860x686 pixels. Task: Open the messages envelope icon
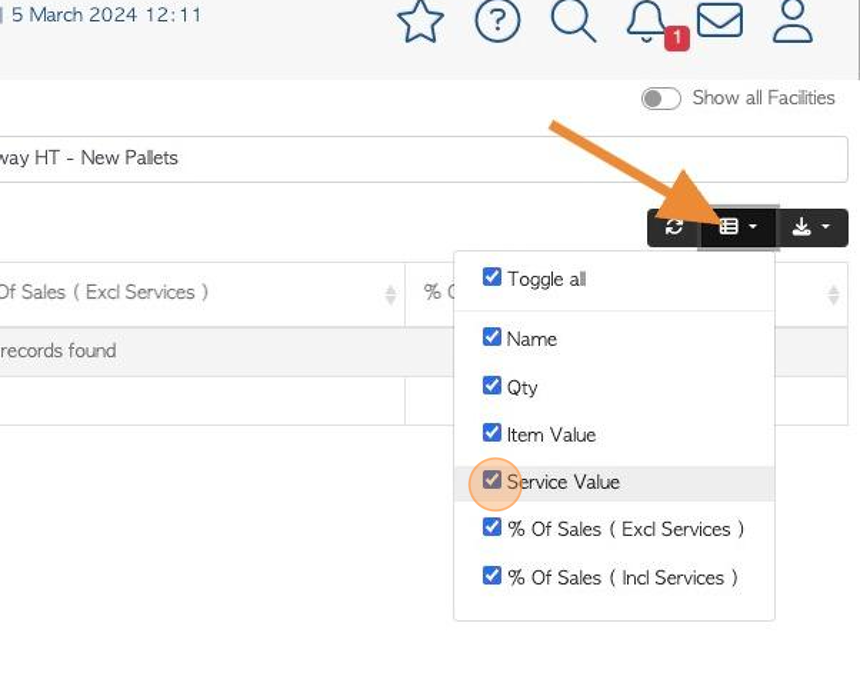(720, 21)
